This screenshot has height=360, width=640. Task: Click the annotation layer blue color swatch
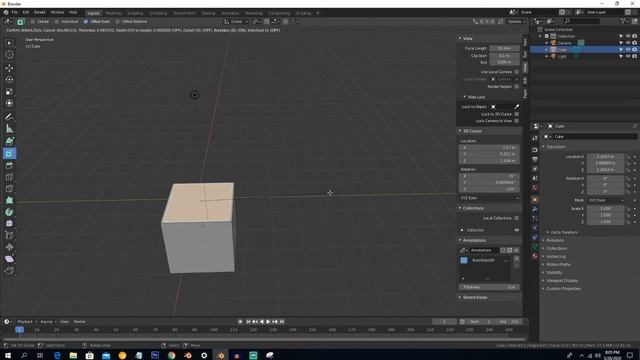tap(464, 260)
